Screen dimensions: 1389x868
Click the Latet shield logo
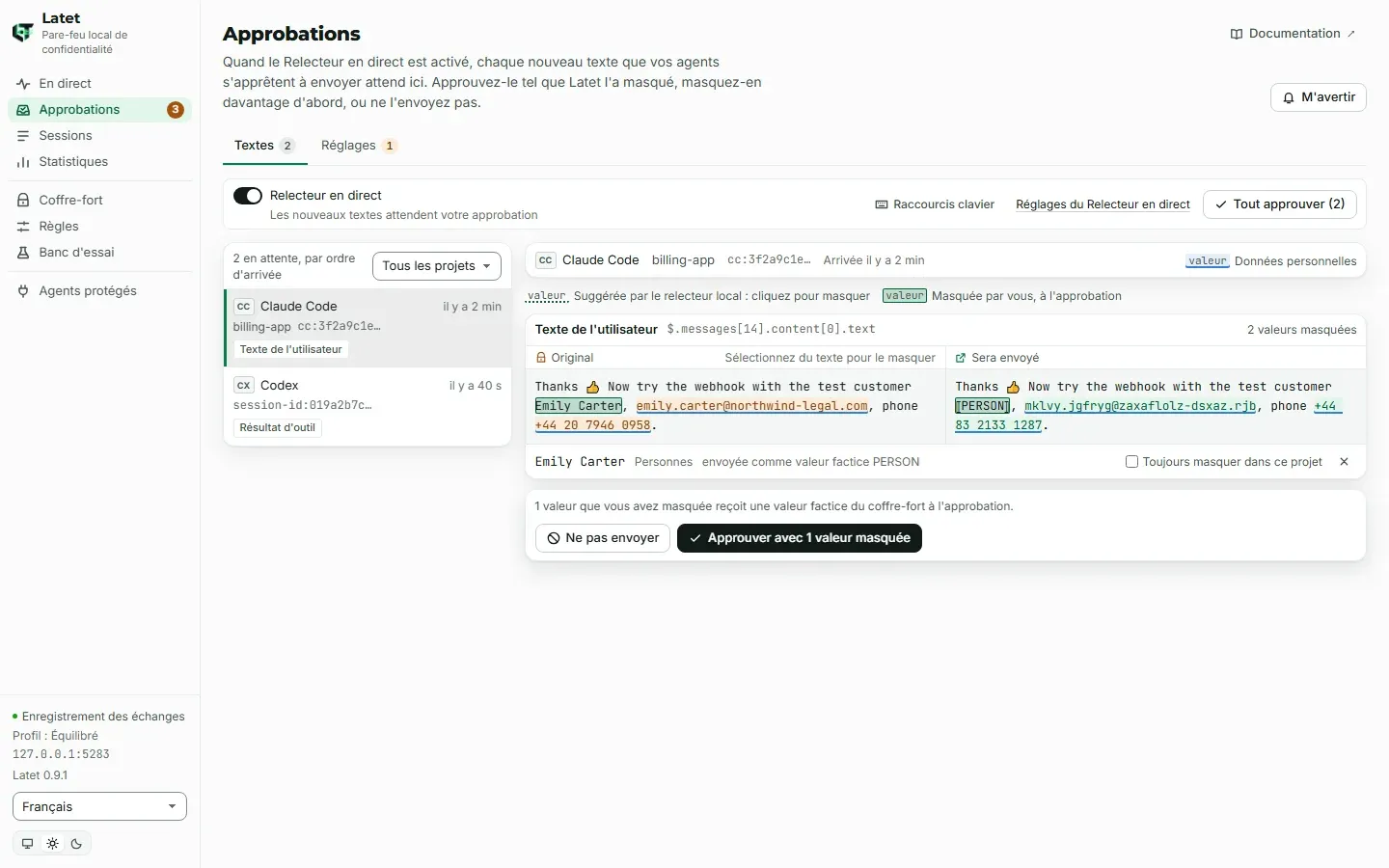(22, 33)
